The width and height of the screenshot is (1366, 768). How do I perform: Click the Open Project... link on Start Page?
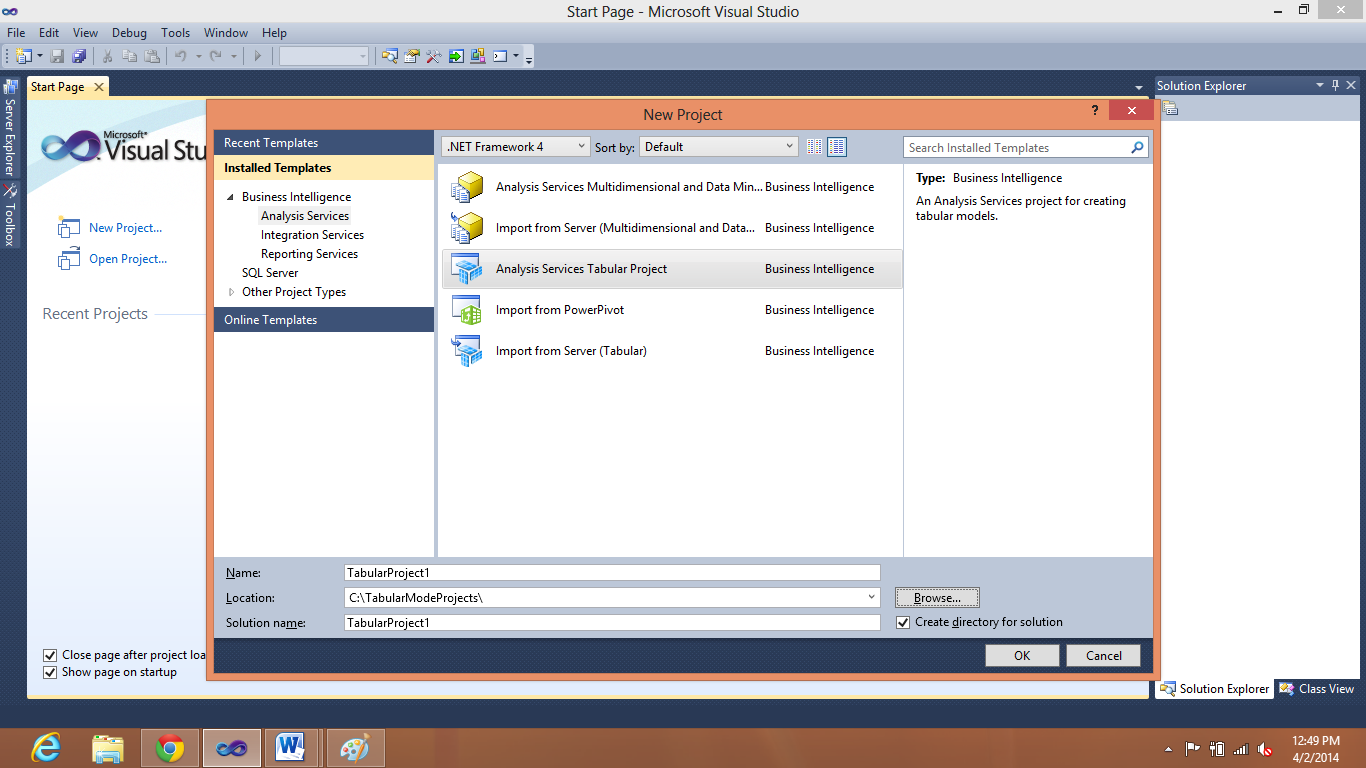pyautogui.click(x=128, y=259)
